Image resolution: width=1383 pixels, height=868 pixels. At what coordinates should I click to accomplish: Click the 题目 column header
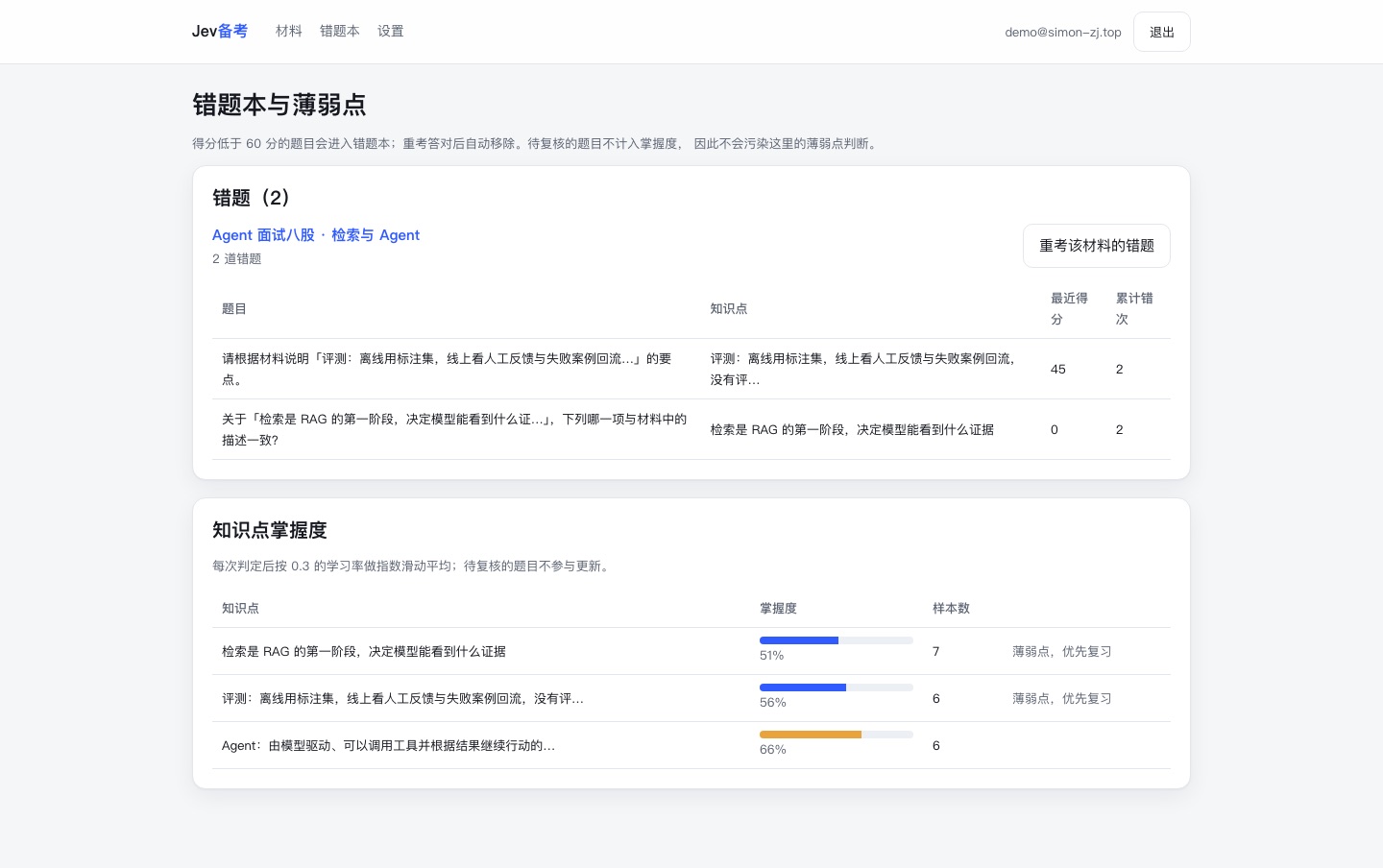click(x=234, y=309)
